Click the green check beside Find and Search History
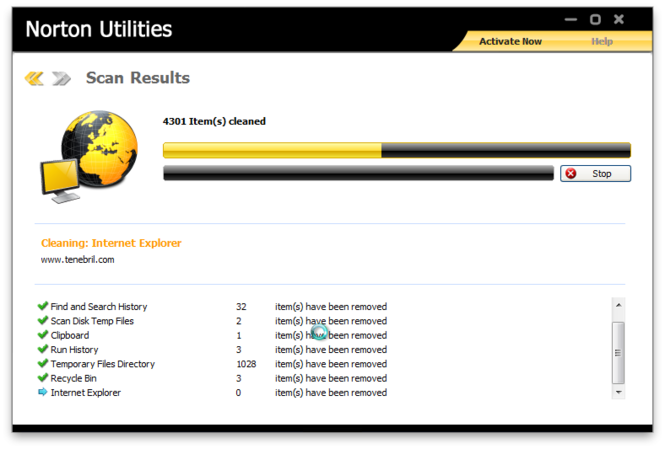Viewport: 665px width, 449px height. click(x=42, y=306)
